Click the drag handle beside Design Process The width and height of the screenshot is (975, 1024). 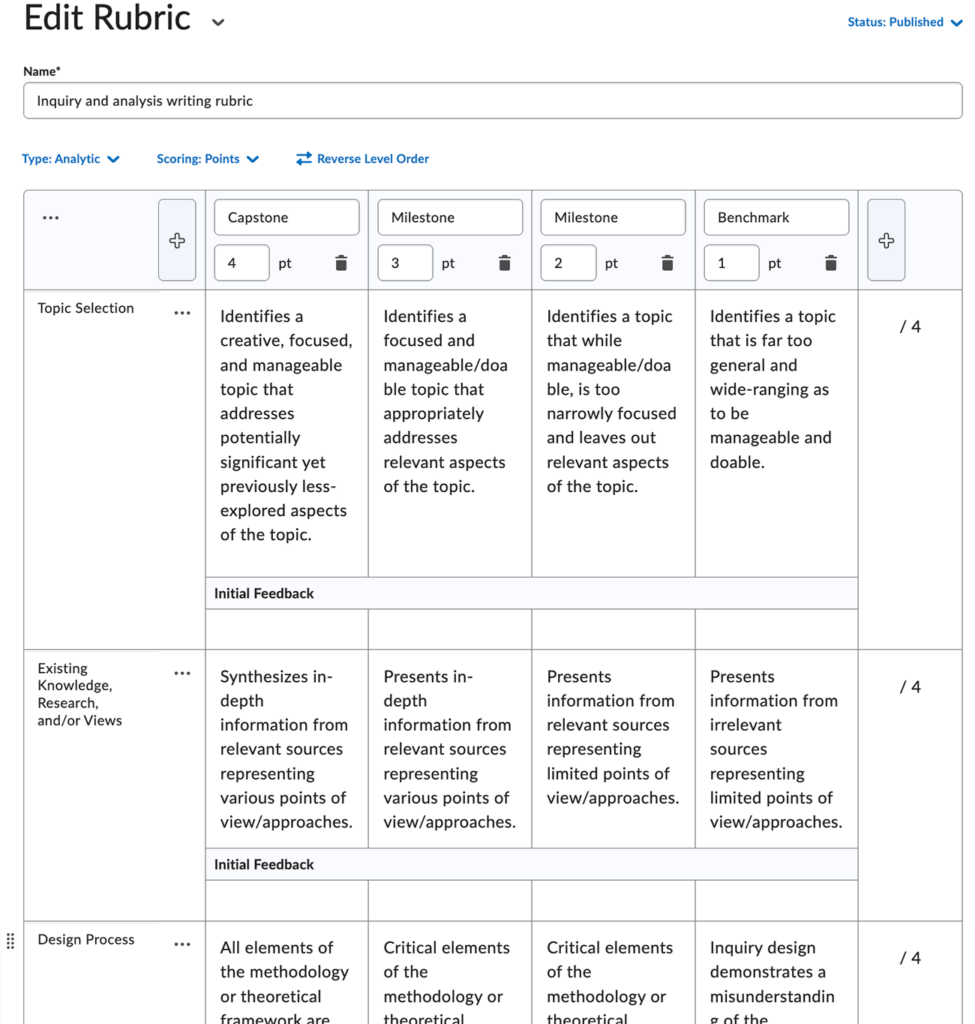[x=10, y=941]
